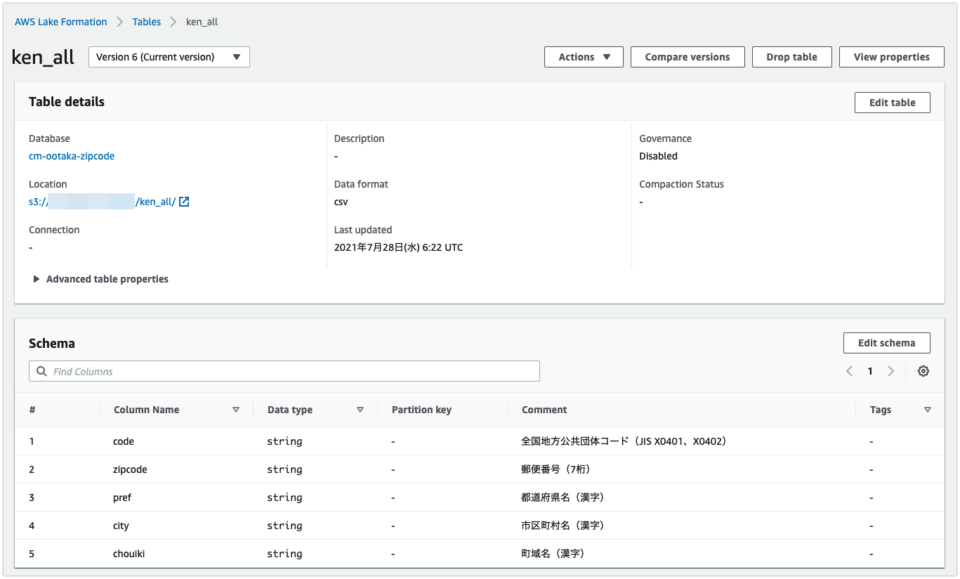Navigate to the Tables breadcrumb
Screen dimensions: 960x579
[146, 21]
